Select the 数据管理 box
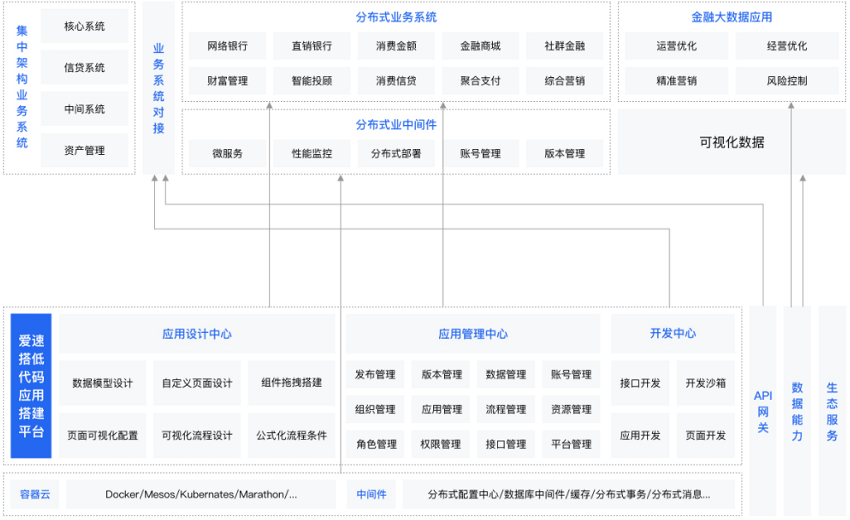Viewport: 850px width, 520px height. pyautogui.click(x=506, y=374)
